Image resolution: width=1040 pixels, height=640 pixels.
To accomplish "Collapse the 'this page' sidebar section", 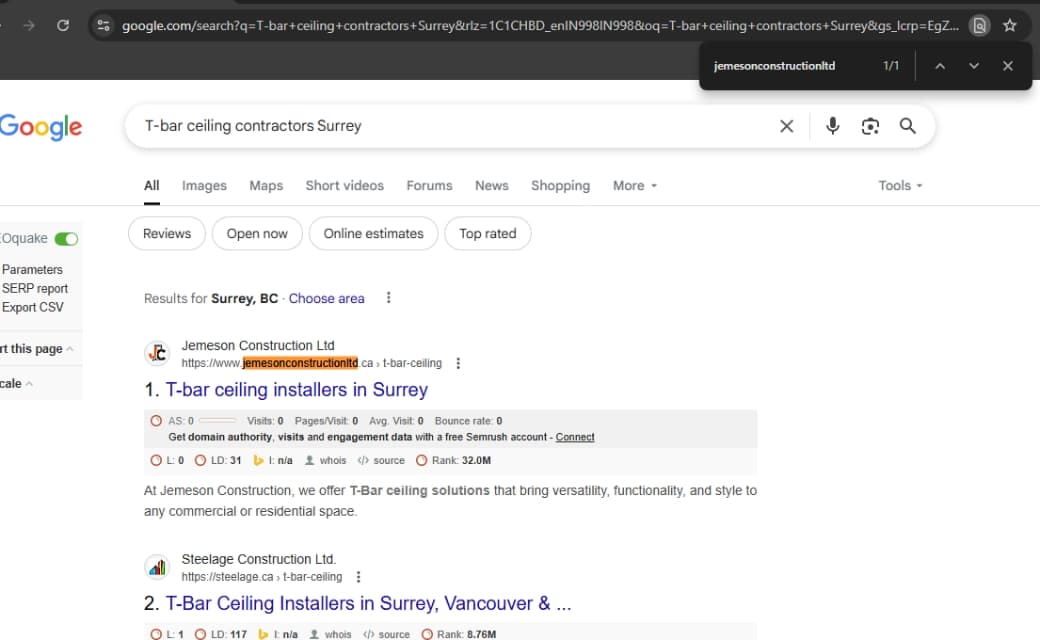I will point(70,349).
